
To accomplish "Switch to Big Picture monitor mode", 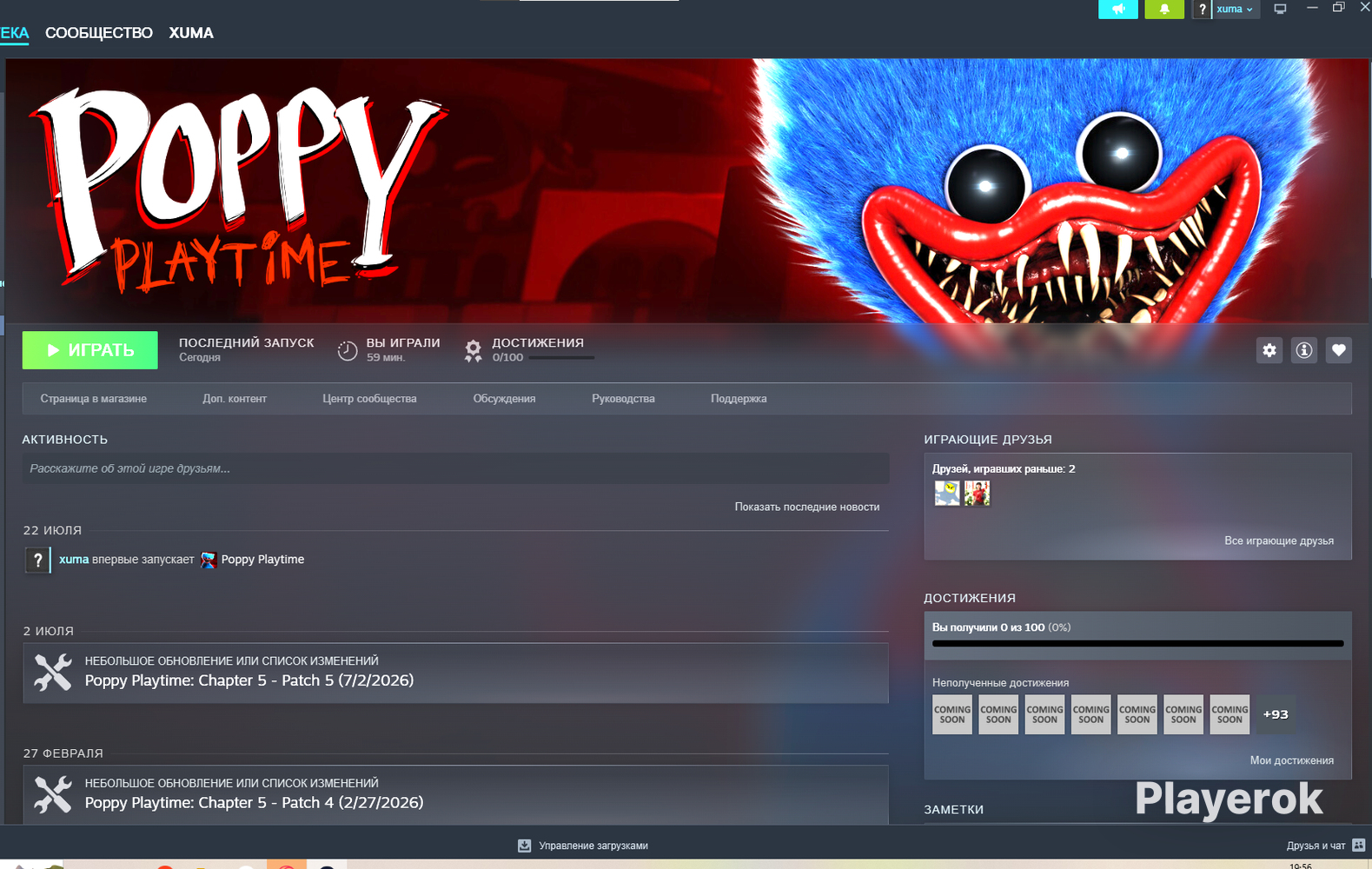I will 1280,9.
